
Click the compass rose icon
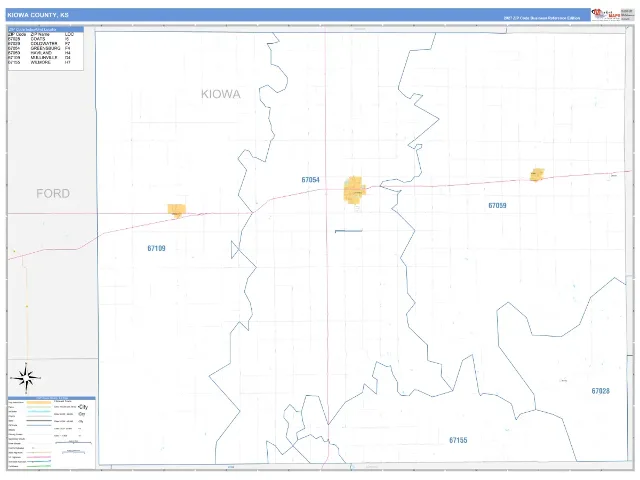coord(26,378)
